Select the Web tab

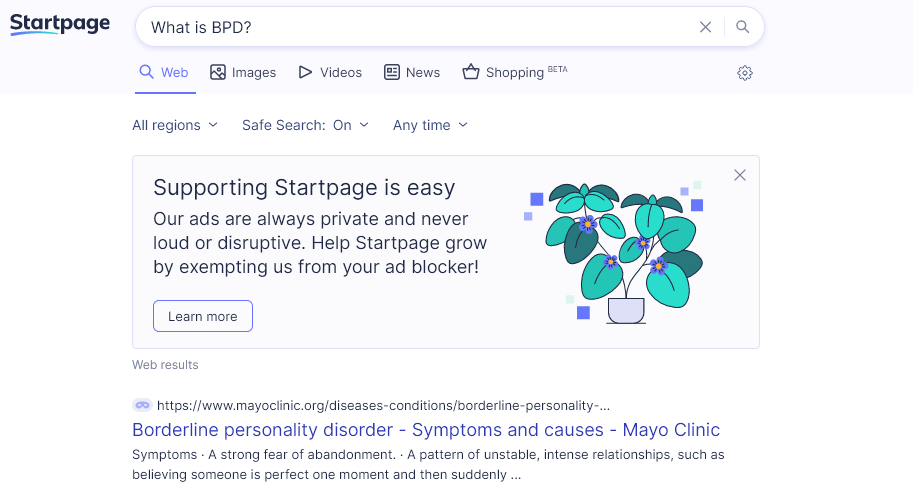[x=164, y=72]
